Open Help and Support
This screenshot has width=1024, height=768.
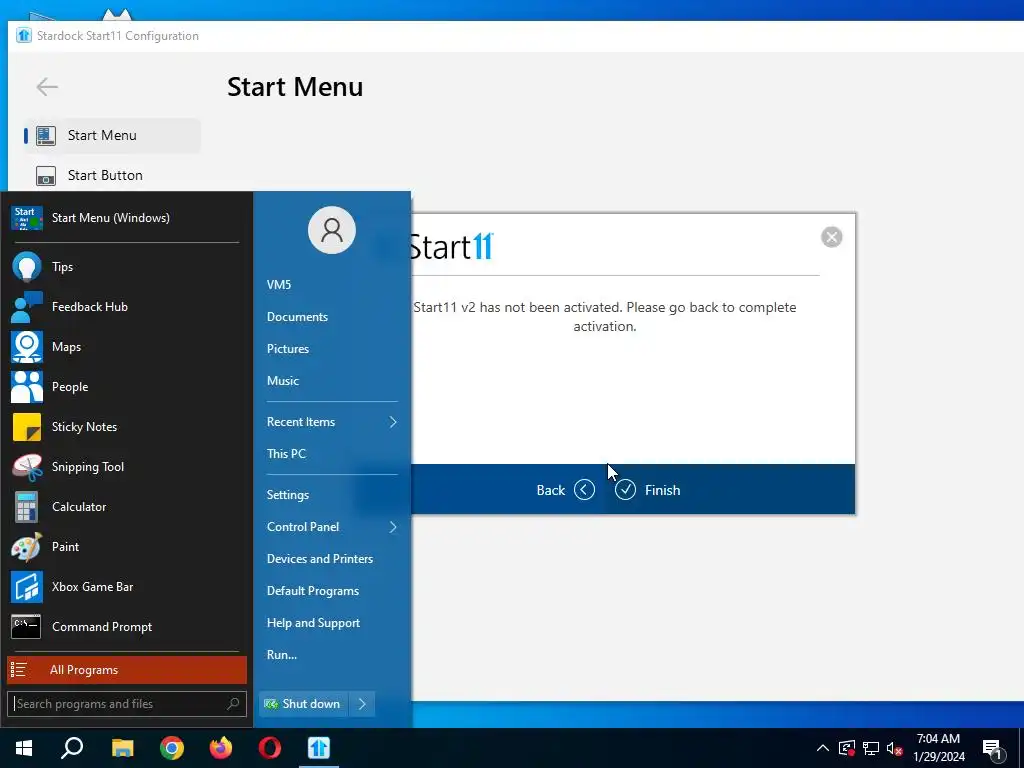tap(313, 623)
